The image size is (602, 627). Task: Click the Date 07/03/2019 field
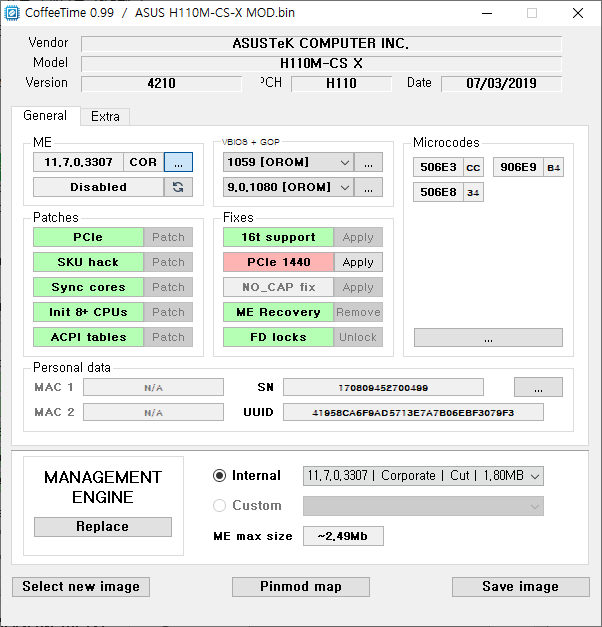501,84
